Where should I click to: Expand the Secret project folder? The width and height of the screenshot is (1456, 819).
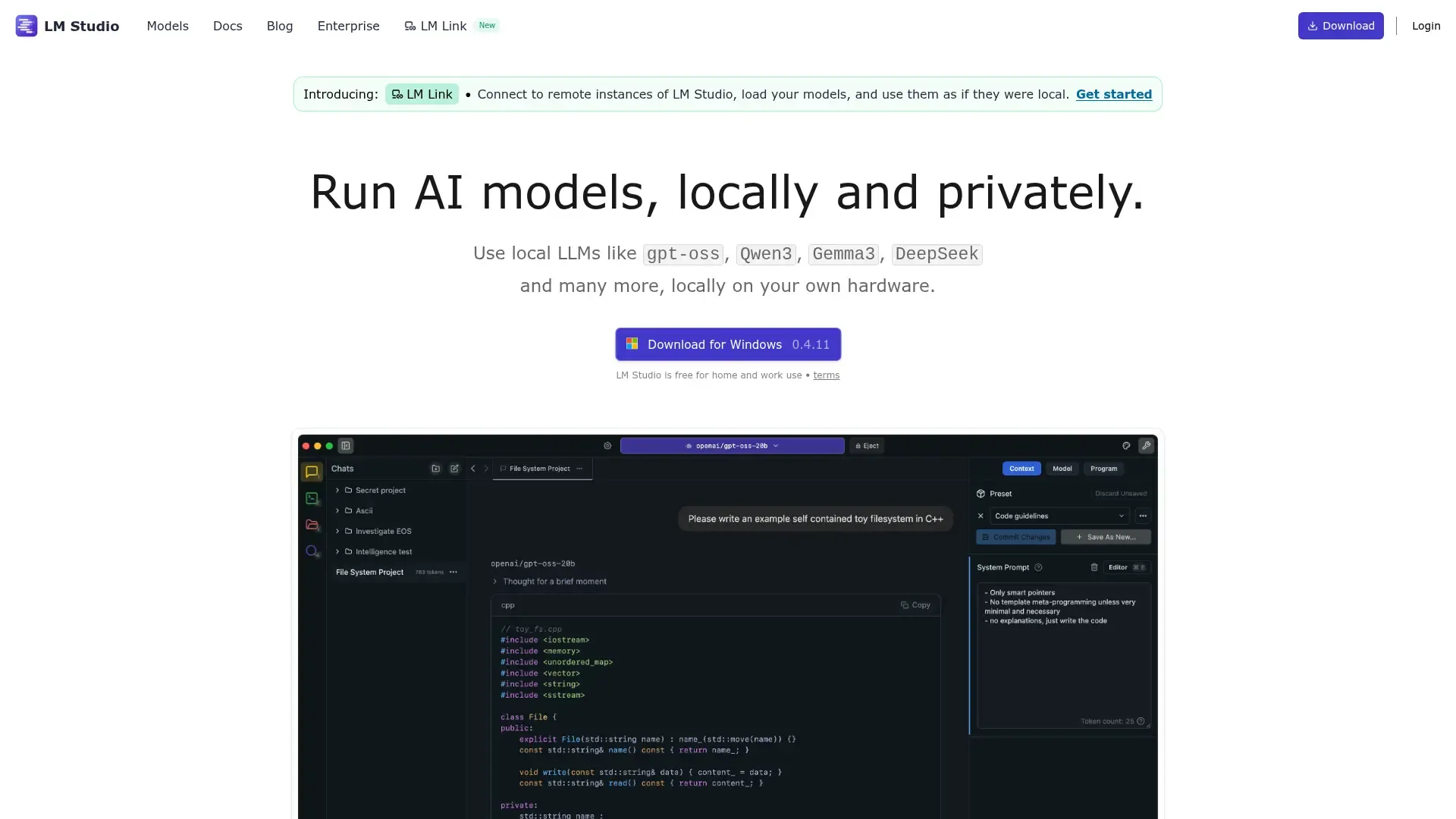(337, 491)
